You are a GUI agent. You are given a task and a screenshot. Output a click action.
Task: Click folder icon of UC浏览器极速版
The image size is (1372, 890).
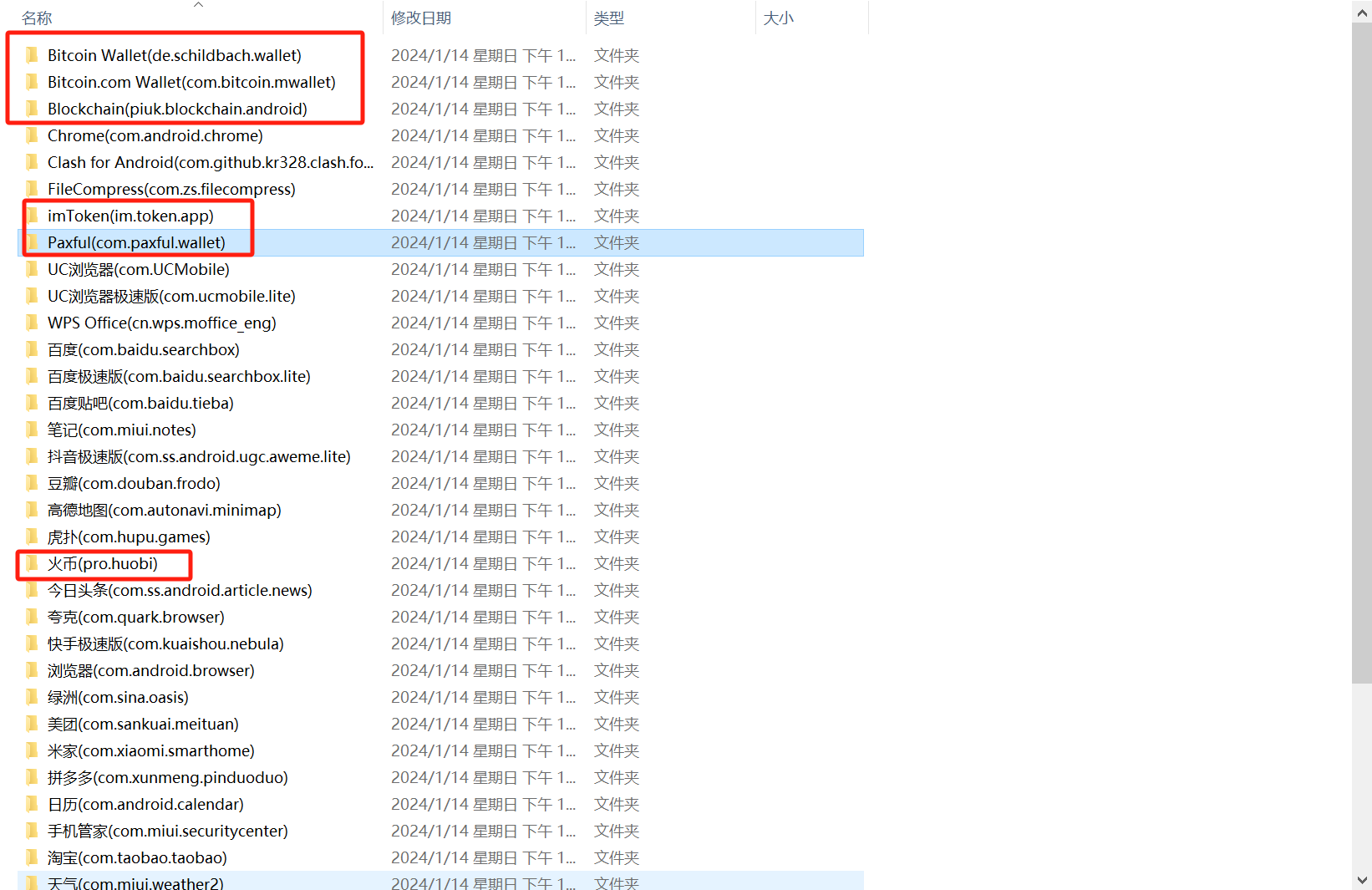(32, 296)
